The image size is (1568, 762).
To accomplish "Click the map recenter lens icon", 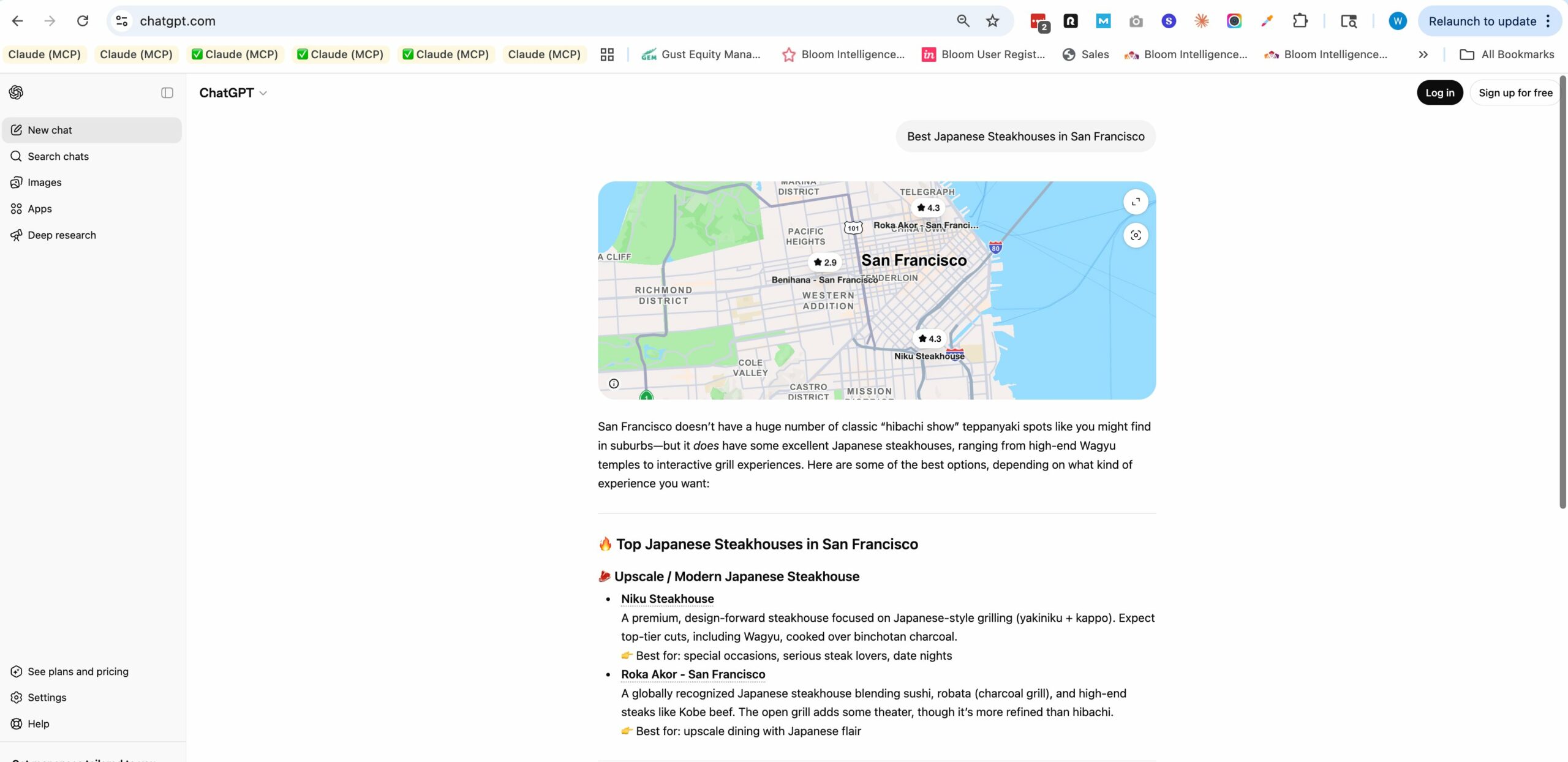I will pyautogui.click(x=1135, y=235).
